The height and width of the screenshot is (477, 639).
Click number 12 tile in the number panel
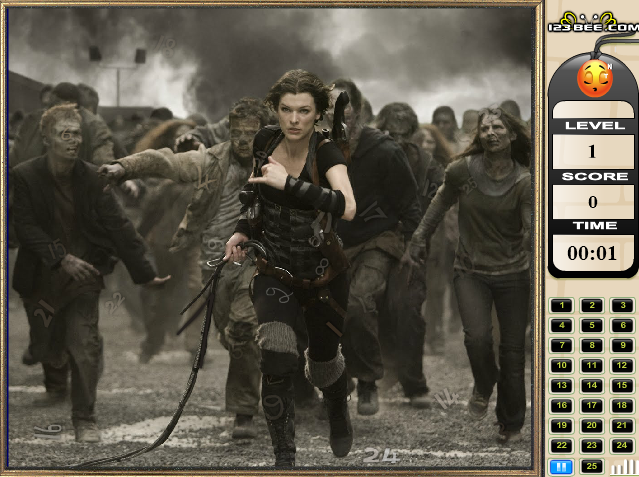click(x=622, y=365)
